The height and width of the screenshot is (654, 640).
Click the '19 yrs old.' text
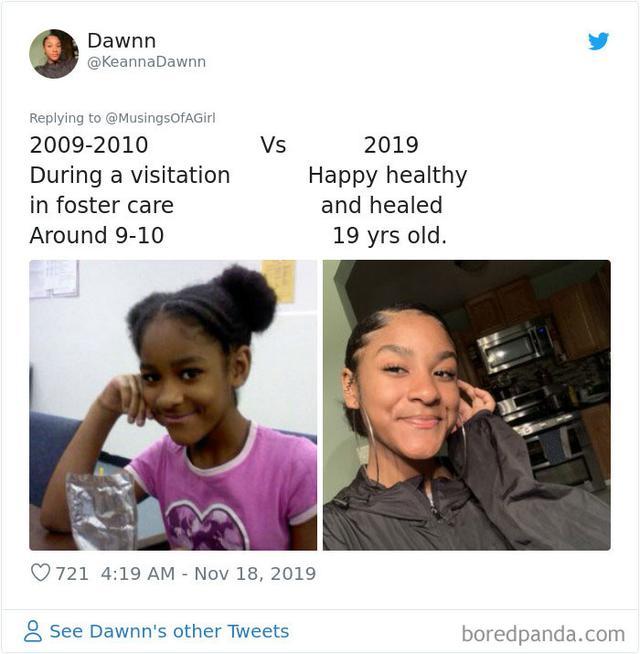(389, 235)
